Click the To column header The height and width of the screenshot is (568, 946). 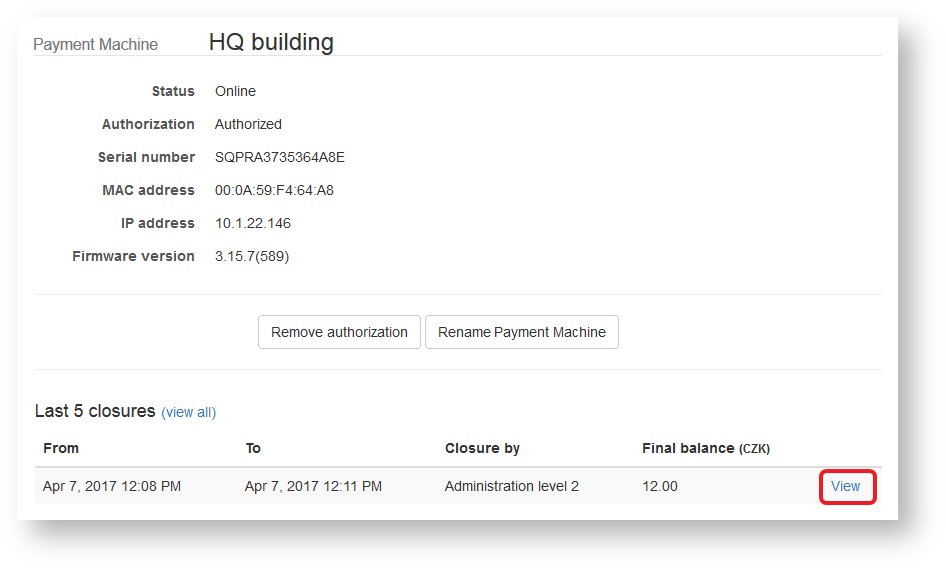click(253, 448)
